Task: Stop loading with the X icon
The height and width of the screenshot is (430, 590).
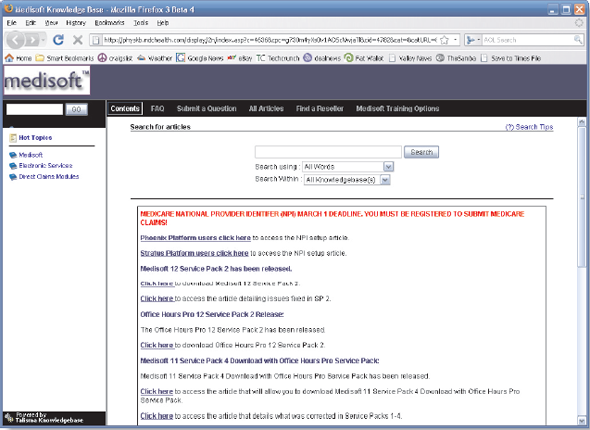Action: pyautogui.click(x=78, y=40)
